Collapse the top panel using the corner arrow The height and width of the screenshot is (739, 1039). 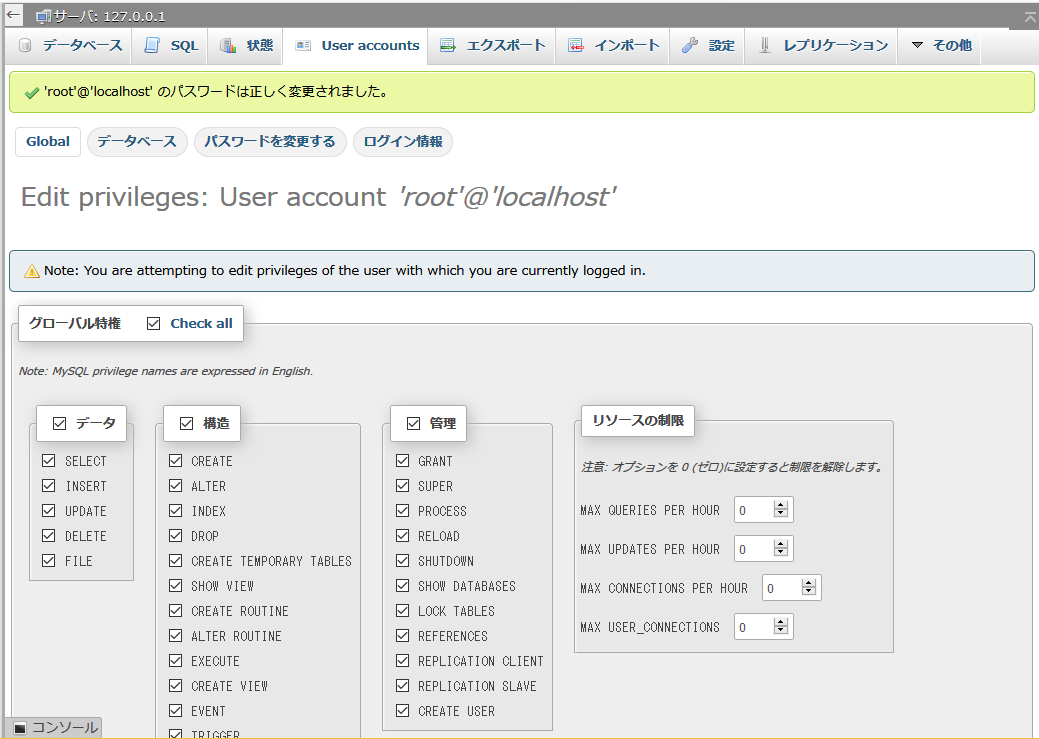[x=1030, y=17]
